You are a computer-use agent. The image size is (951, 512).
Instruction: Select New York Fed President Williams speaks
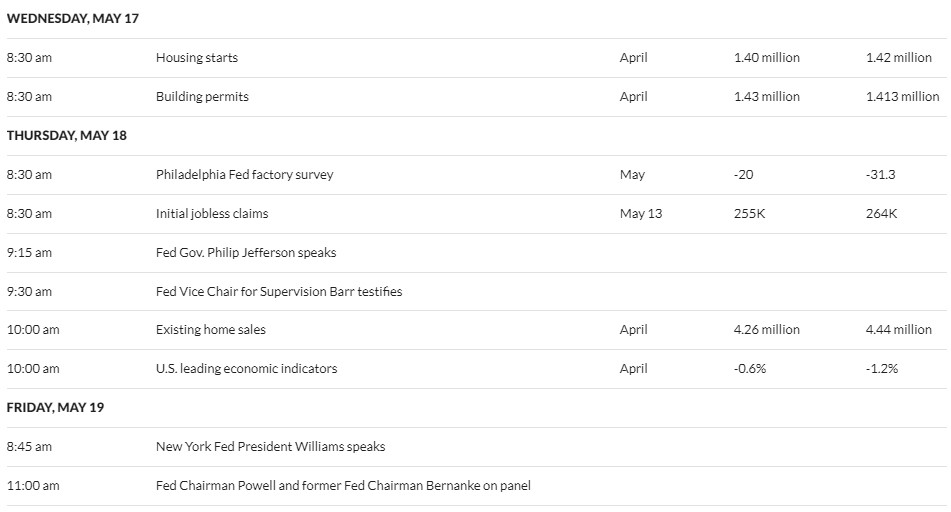click(x=271, y=446)
